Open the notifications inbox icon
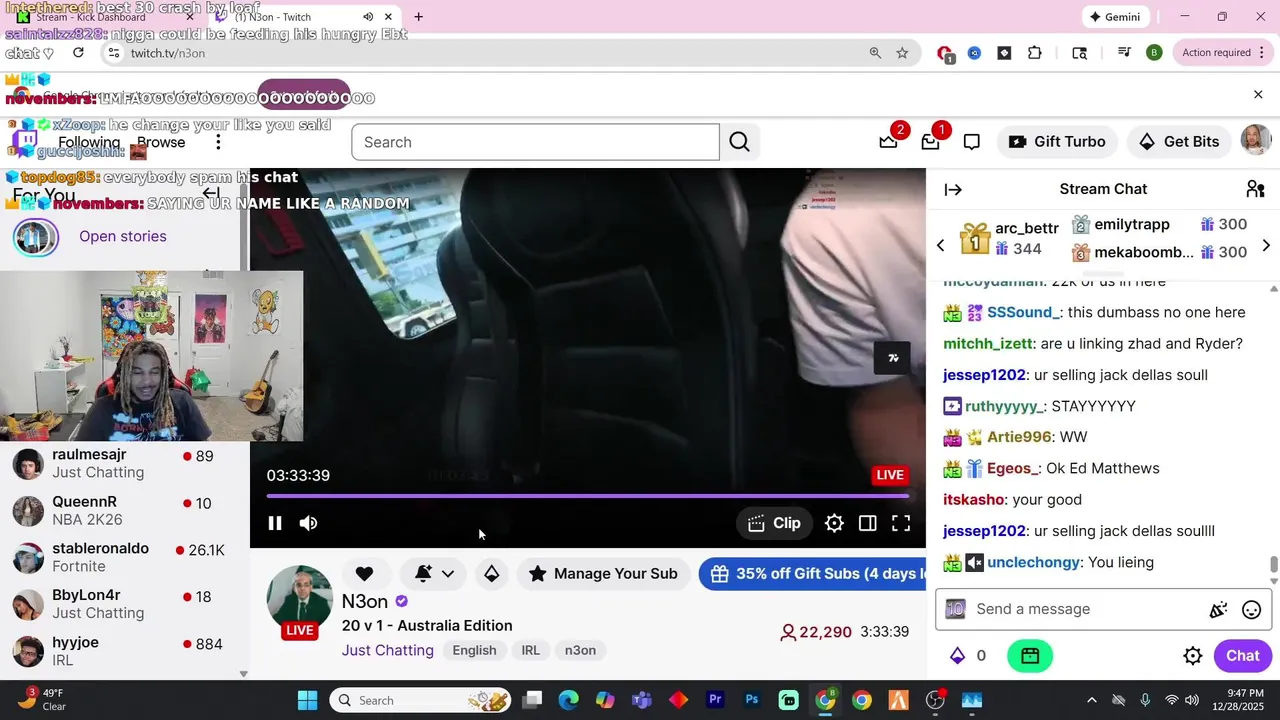1280x720 pixels. 930,142
